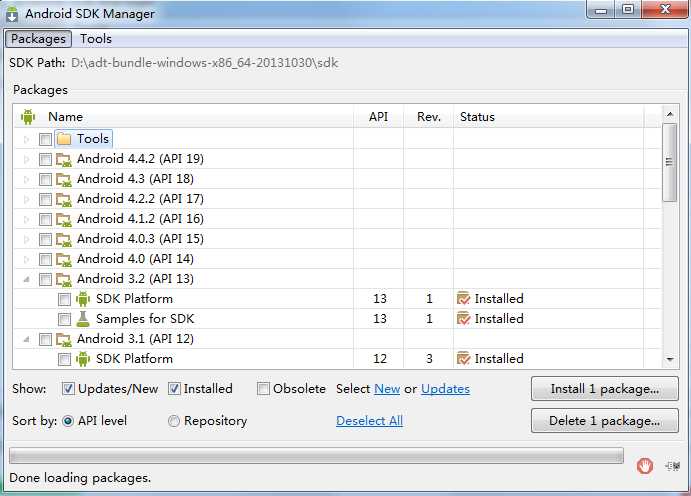Screen dimensions: 691x496
Task: Click the Android 4.3 (API 18) package icon
Action: [x=64, y=179]
